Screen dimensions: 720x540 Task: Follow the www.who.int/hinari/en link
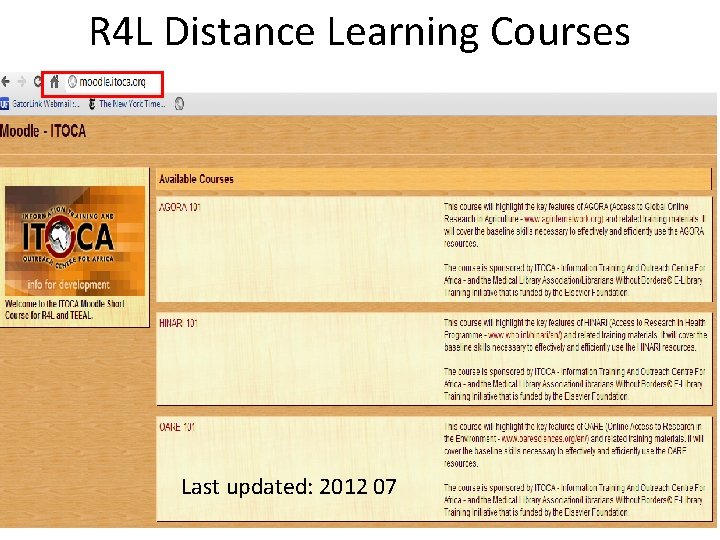point(525,335)
